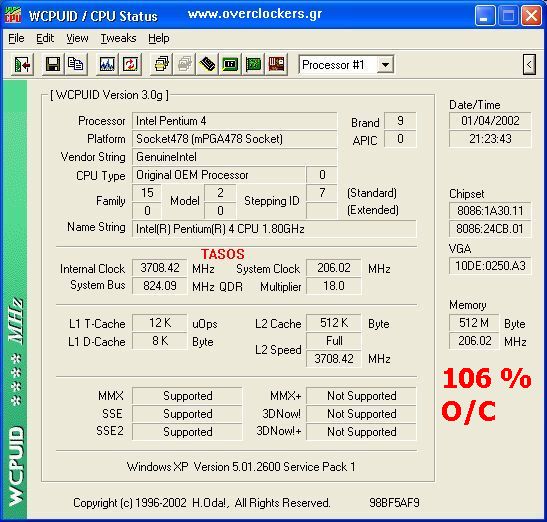The image size is (547, 522).
Task: Click the Brand value 9
Action: coord(400,121)
